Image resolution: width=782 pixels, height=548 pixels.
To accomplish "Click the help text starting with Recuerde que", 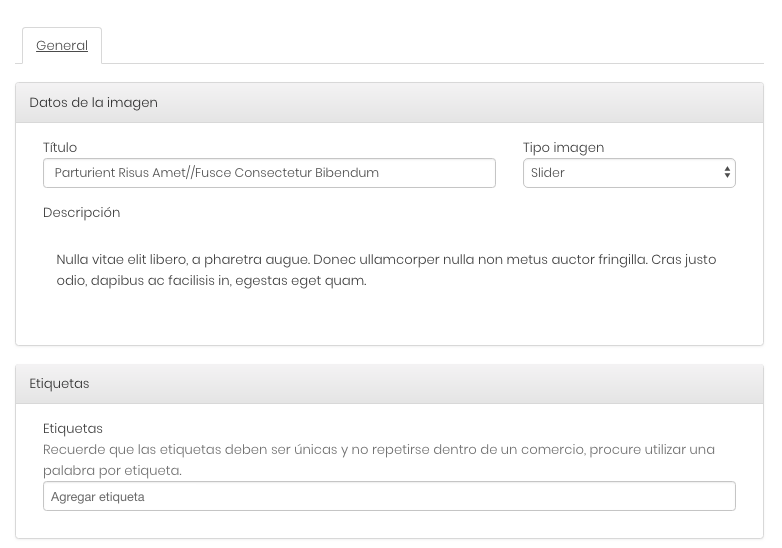I will pyautogui.click(x=379, y=460).
